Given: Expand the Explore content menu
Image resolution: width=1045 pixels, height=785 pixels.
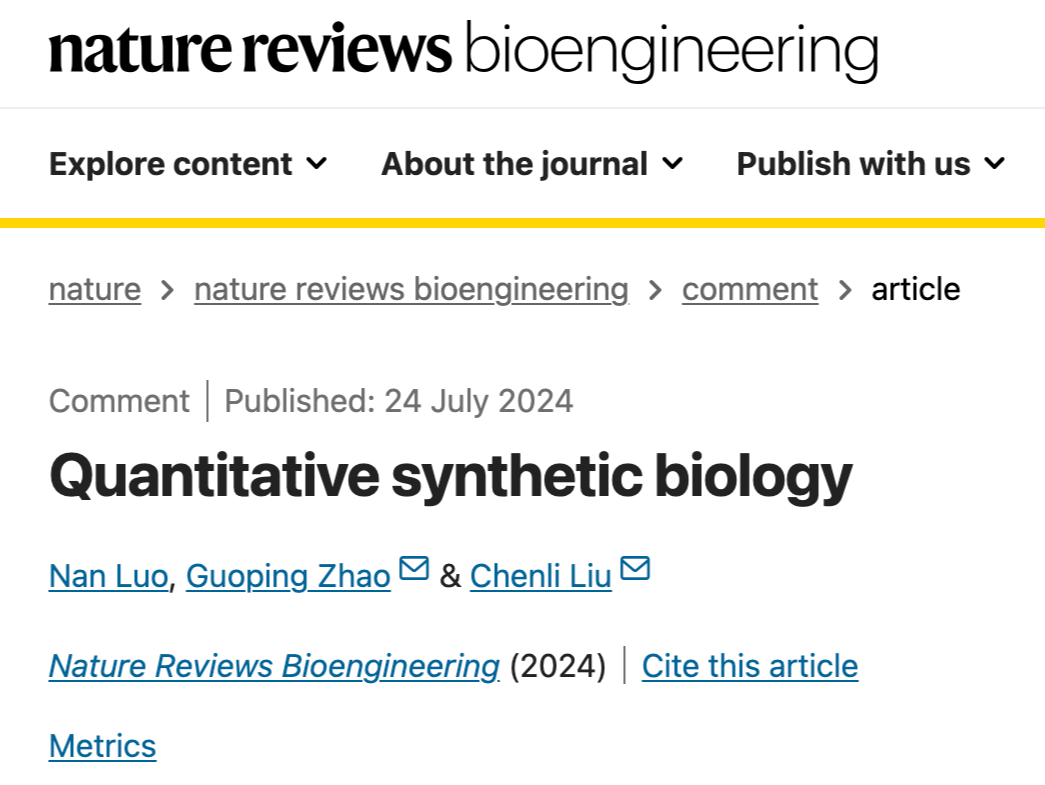Looking at the screenshot, I should [189, 164].
